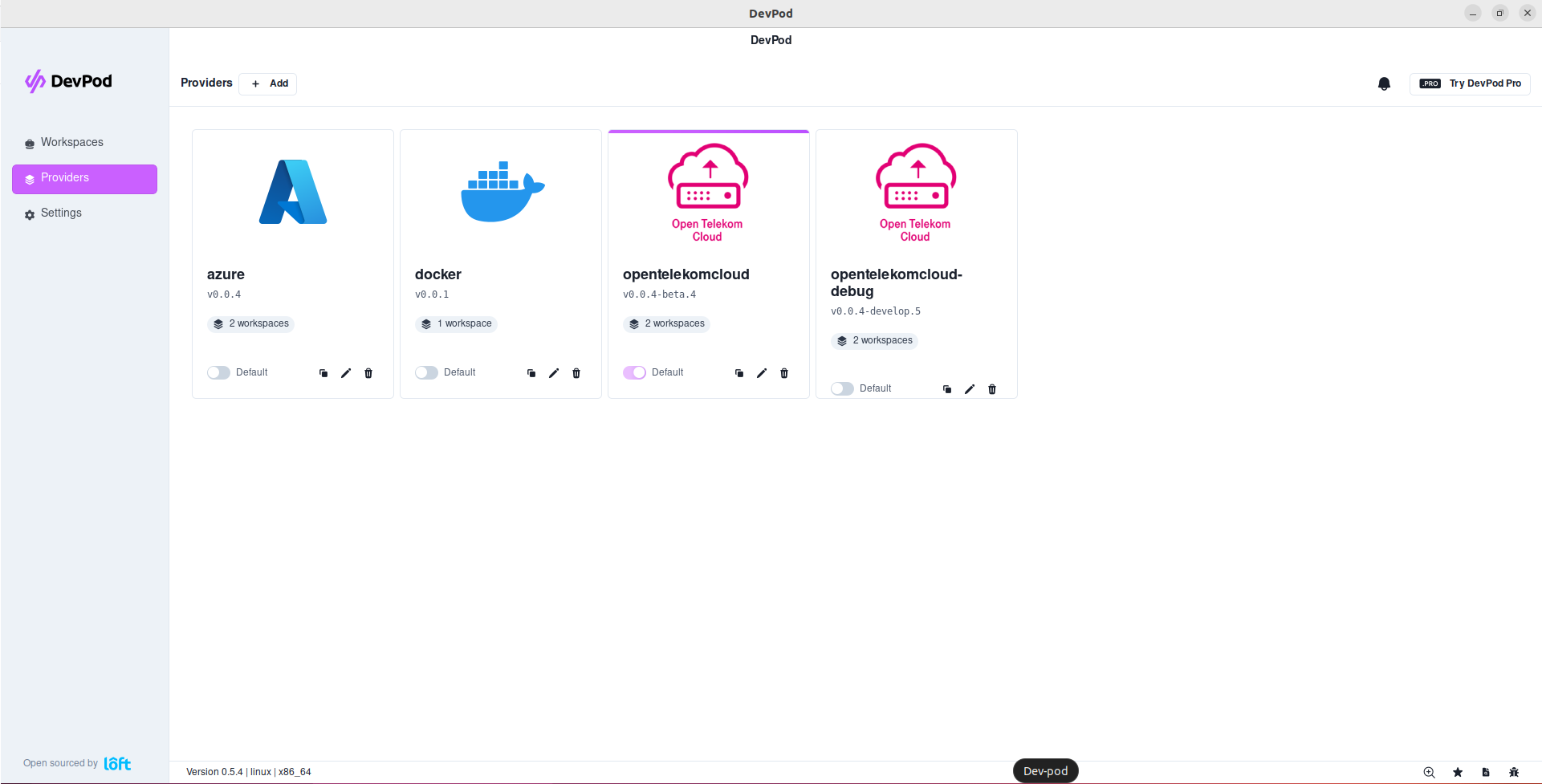Click azure's 2 workspaces badge
Screen dimensions: 1542x784
click(250, 324)
